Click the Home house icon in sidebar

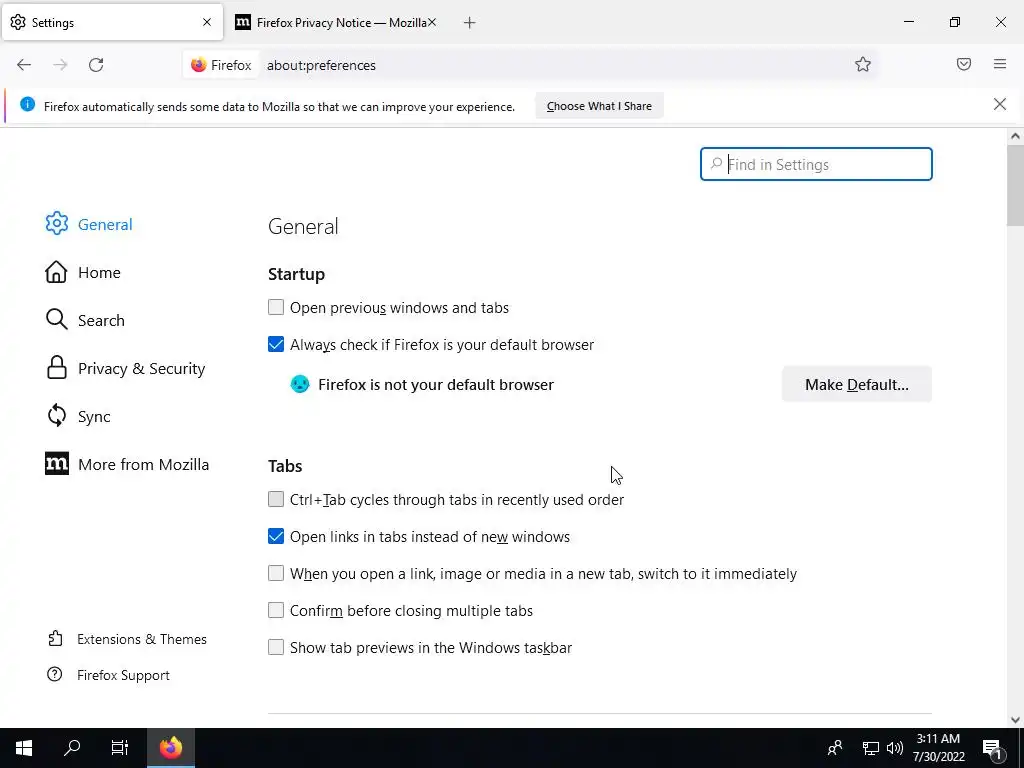(56, 272)
